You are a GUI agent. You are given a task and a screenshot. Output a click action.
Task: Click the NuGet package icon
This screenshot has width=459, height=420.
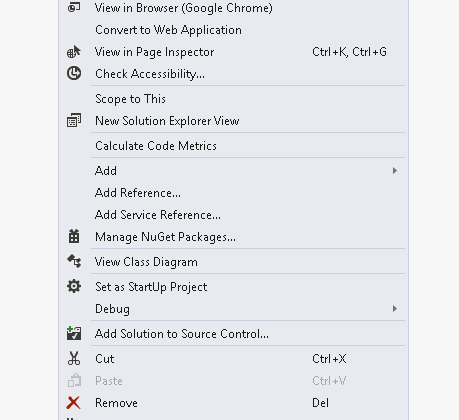tap(74, 236)
